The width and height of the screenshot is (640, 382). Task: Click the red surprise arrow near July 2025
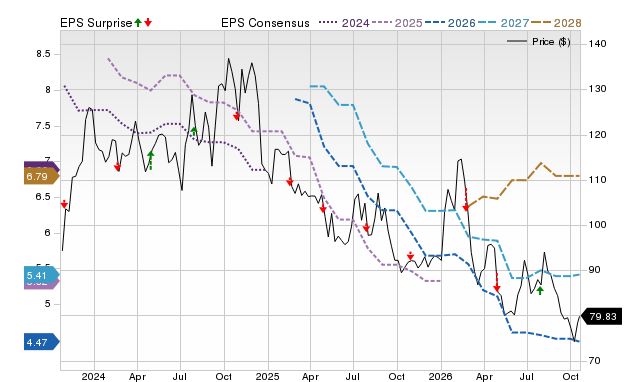coord(366,227)
